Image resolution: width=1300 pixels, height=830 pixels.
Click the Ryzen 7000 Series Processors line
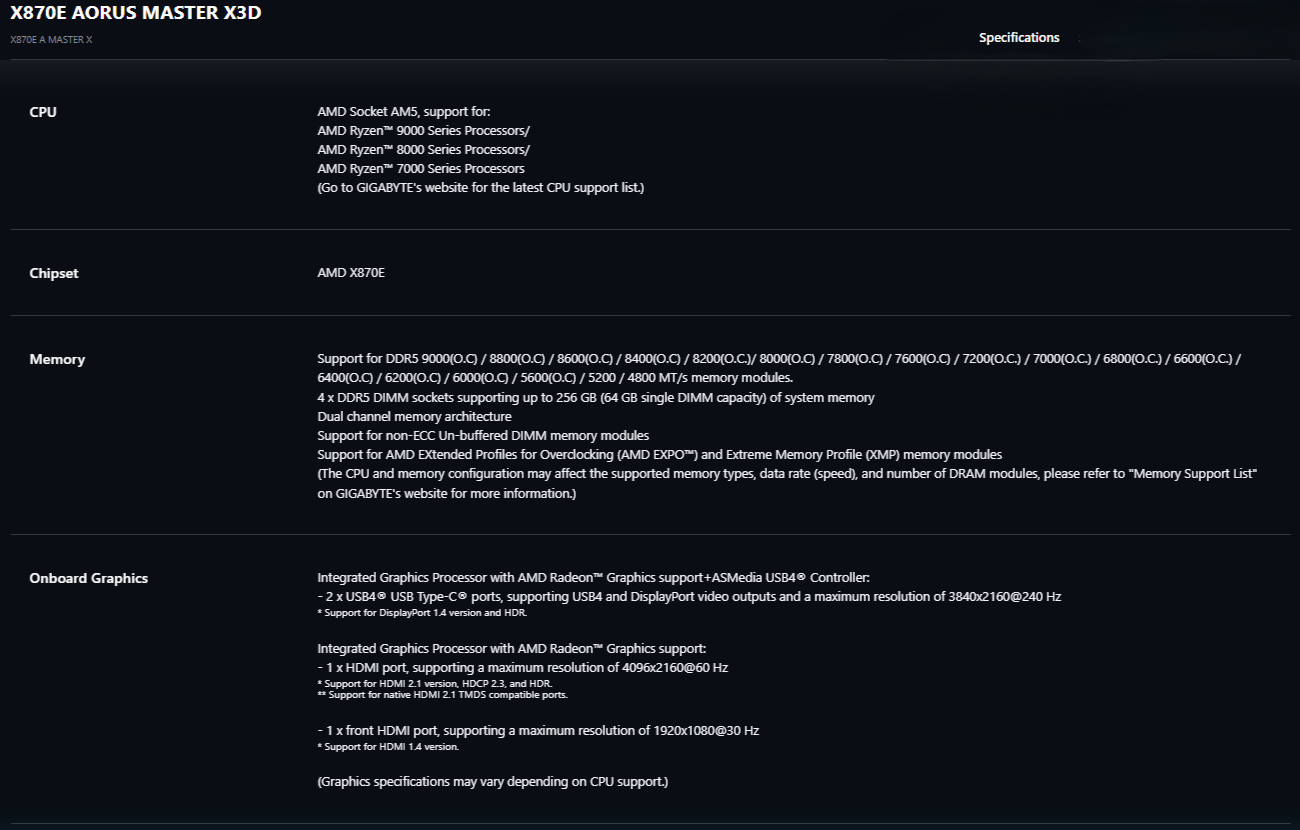point(421,169)
